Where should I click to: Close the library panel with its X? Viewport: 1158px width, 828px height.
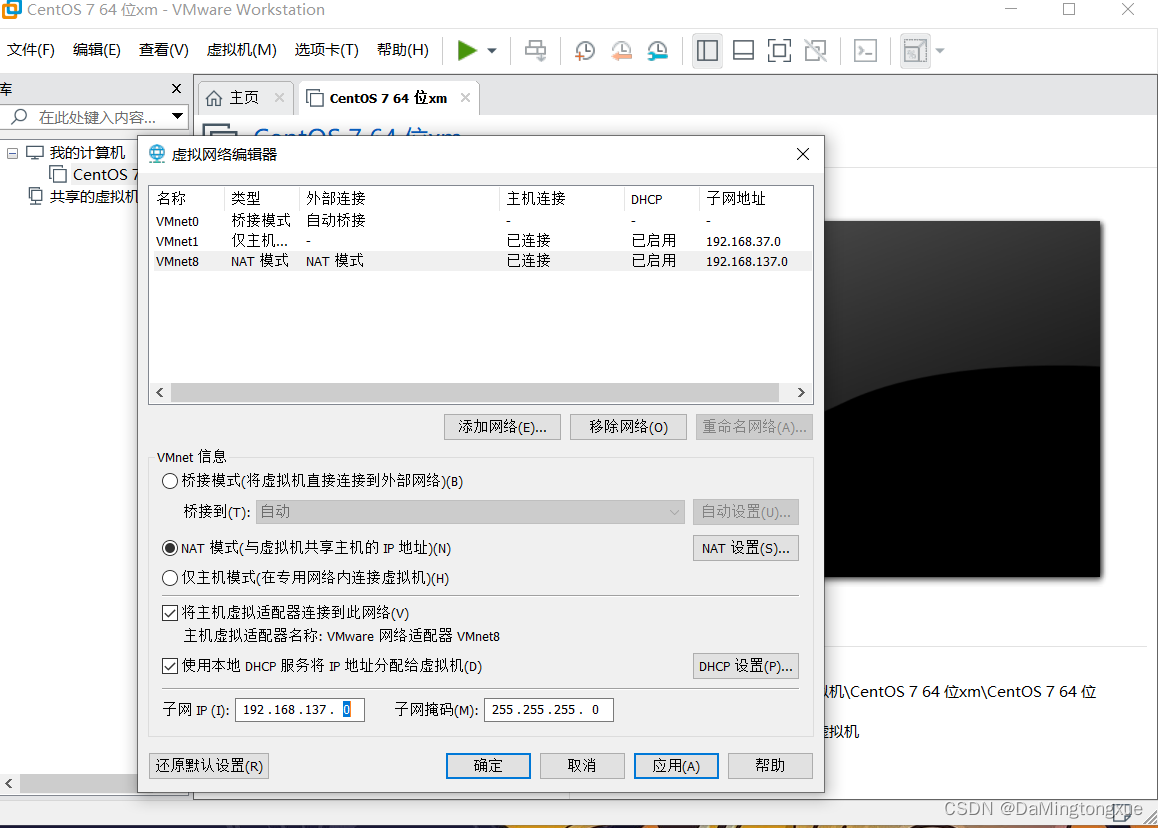pyautogui.click(x=176, y=89)
